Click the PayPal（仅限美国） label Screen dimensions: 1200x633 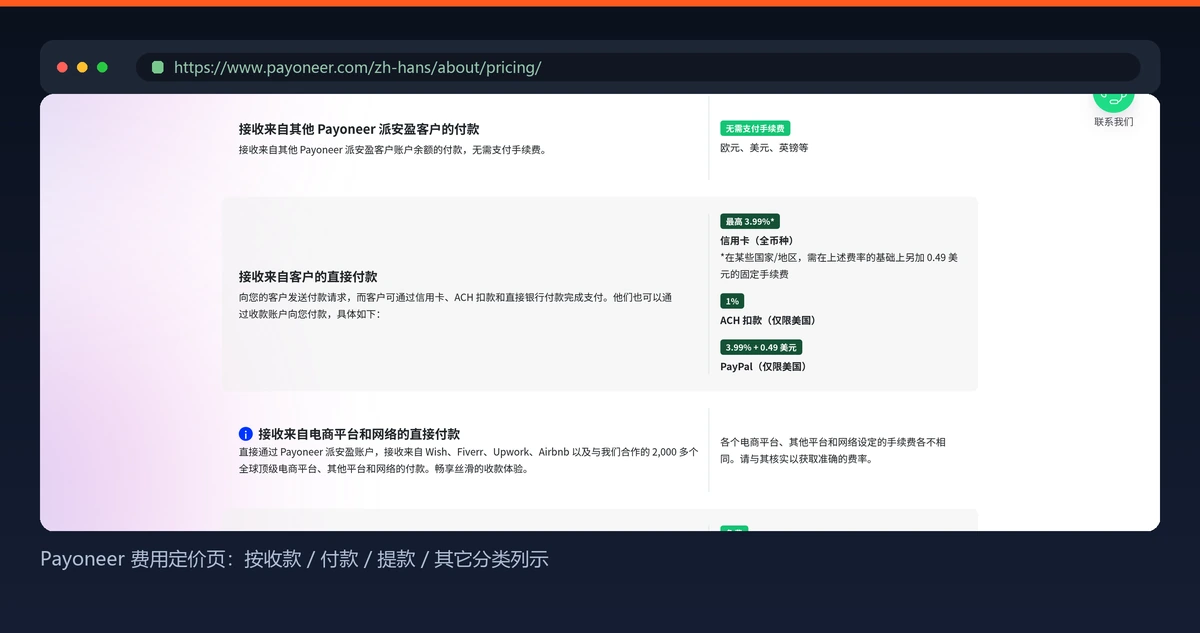coord(765,367)
